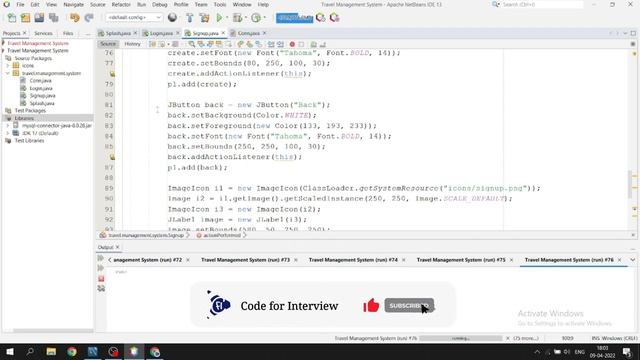Click the Search field at top right

tap(542, 4)
